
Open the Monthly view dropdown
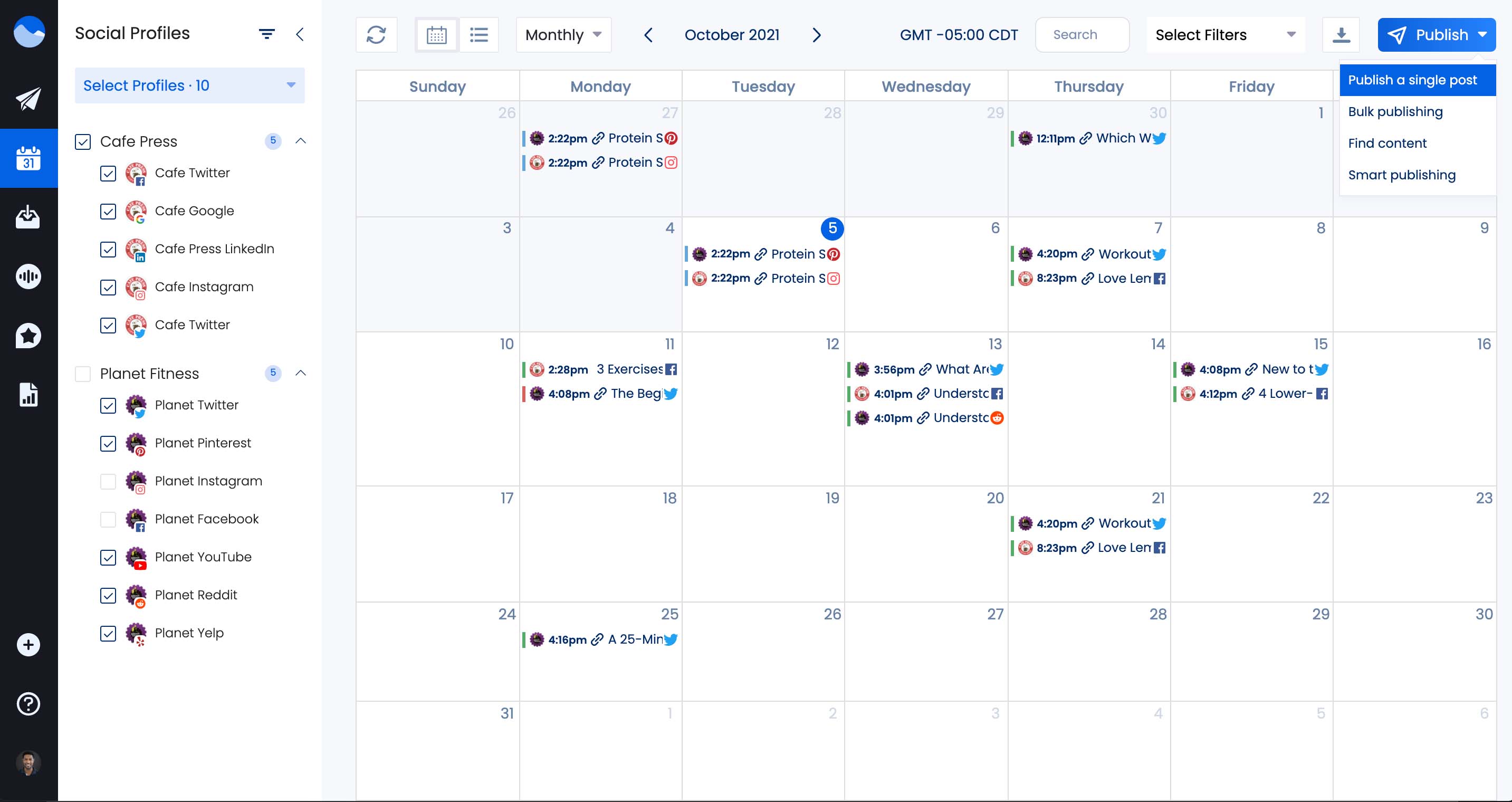pos(562,35)
